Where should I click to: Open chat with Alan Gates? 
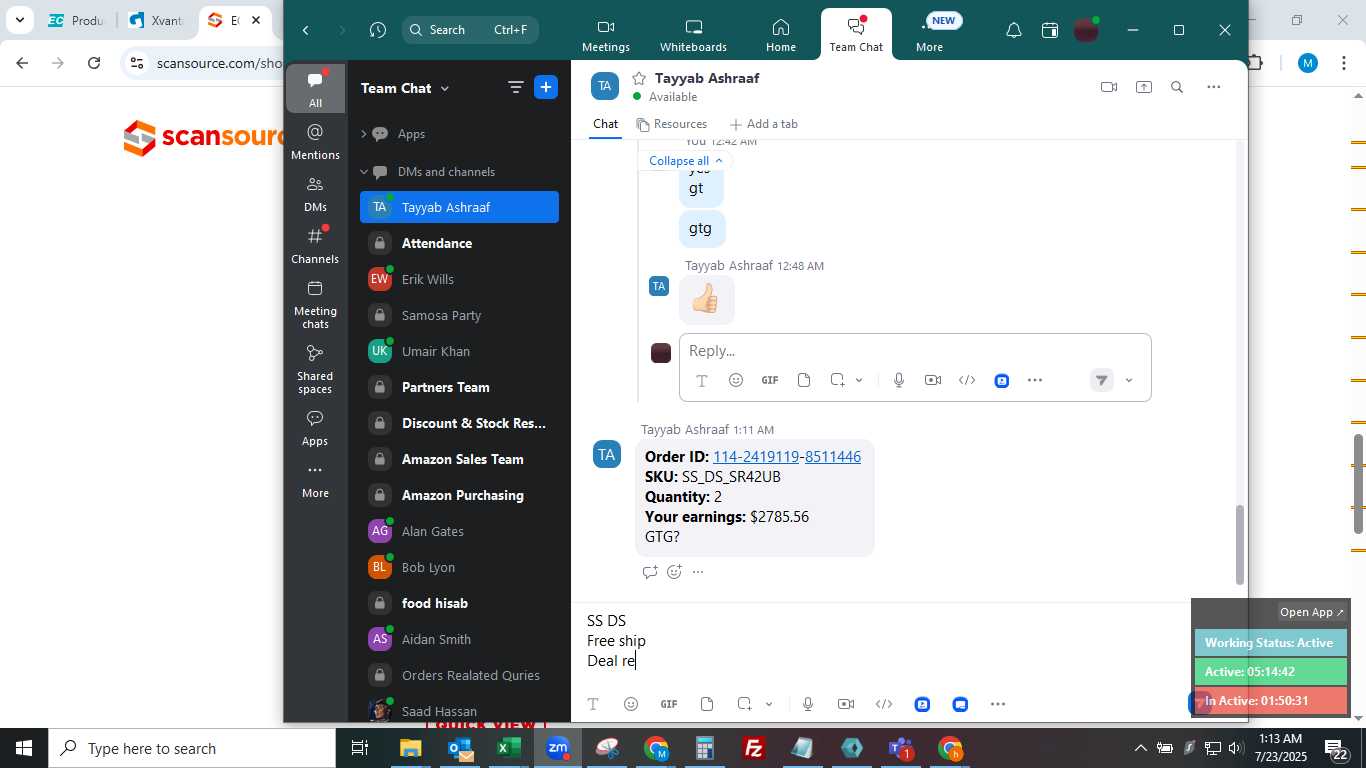click(459, 531)
